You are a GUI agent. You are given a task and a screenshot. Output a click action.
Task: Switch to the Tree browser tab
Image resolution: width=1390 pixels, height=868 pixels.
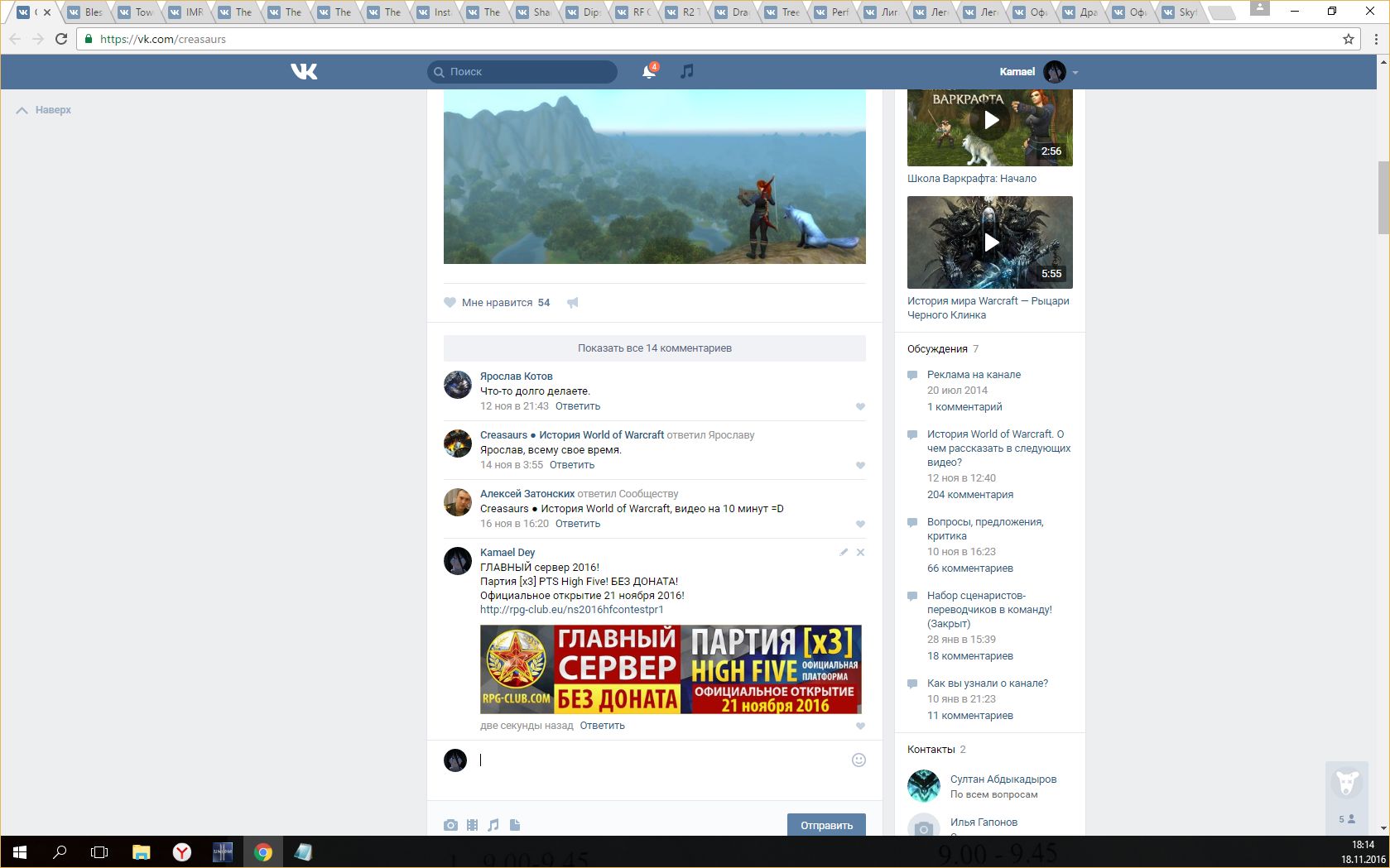click(x=782, y=12)
